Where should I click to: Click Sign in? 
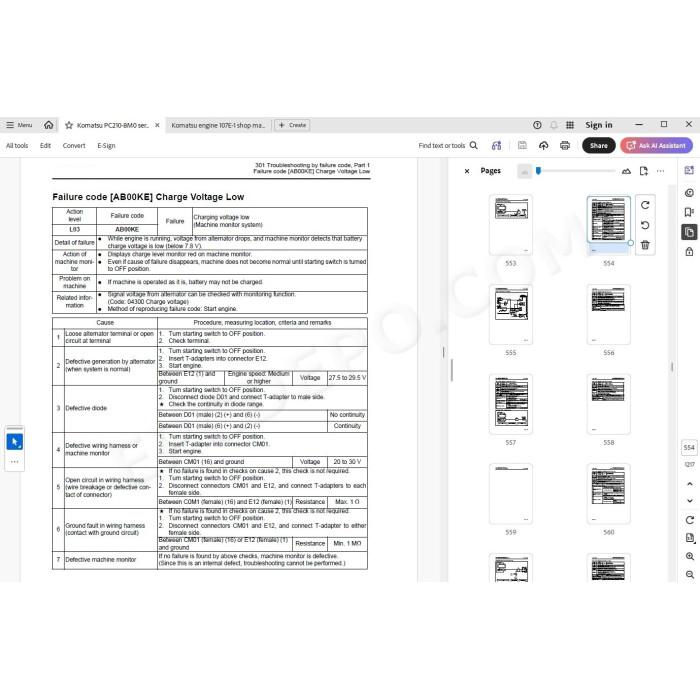click(x=599, y=125)
